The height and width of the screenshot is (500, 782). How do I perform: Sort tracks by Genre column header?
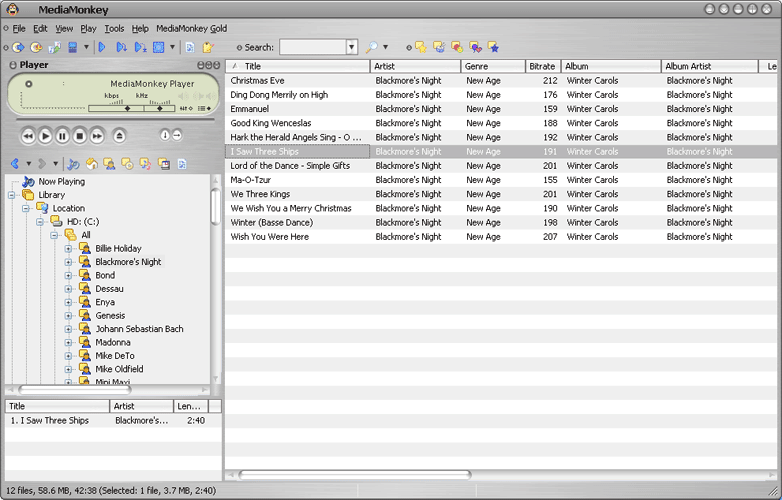492,66
